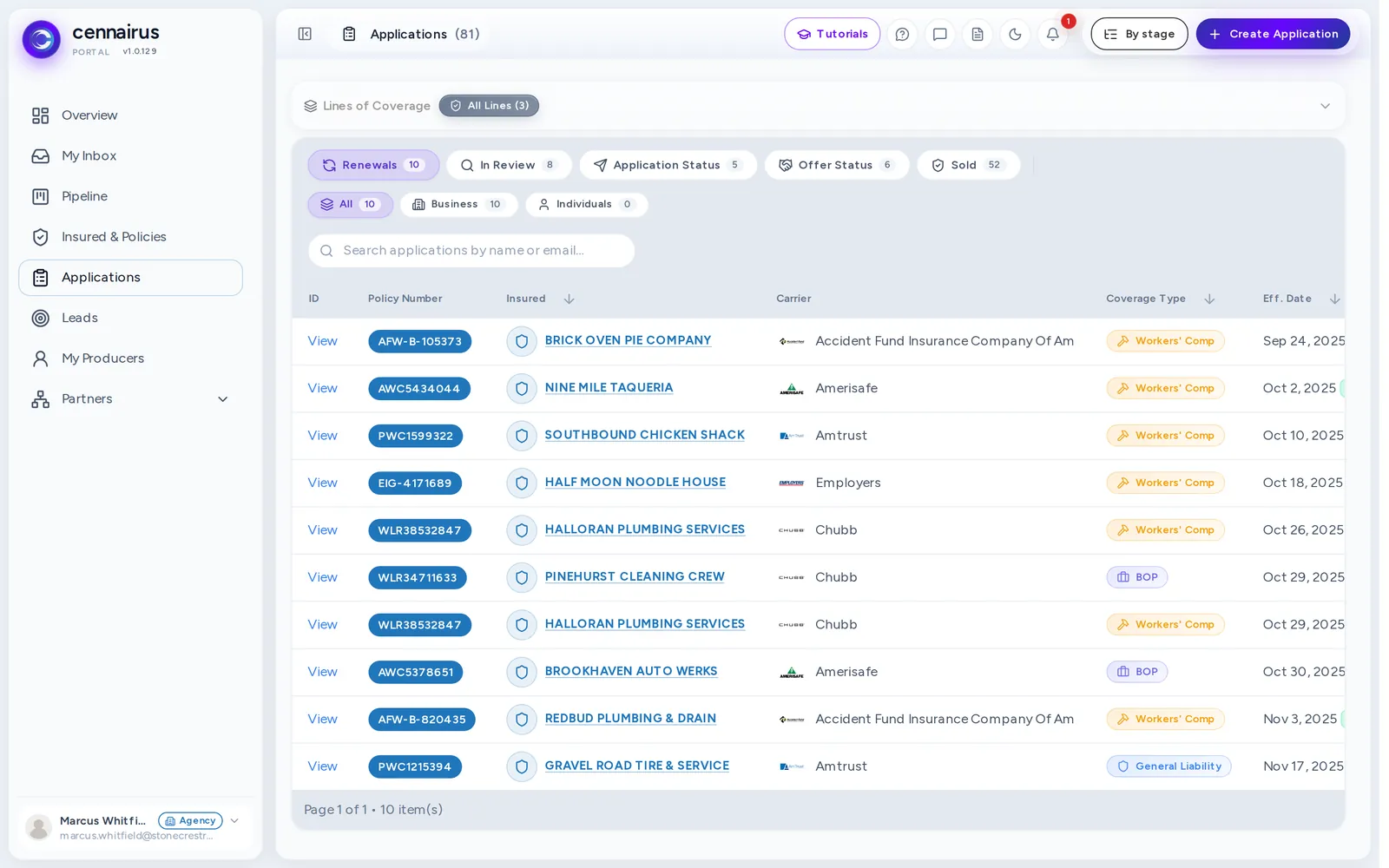This screenshot has height=868, width=1389.
Task: Expand the Lines of Coverage panel chevron
Action: (x=1325, y=106)
